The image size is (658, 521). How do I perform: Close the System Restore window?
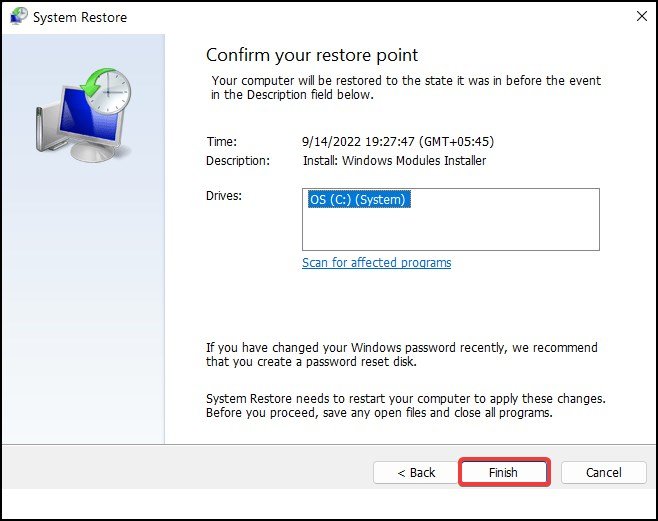[642, 16]
